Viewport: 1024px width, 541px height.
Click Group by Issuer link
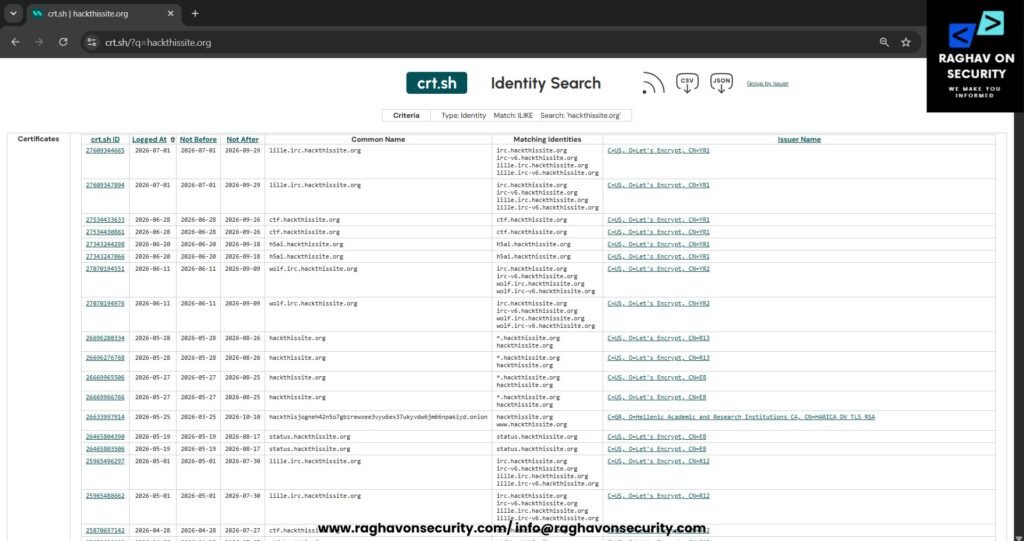coord(767,84)
